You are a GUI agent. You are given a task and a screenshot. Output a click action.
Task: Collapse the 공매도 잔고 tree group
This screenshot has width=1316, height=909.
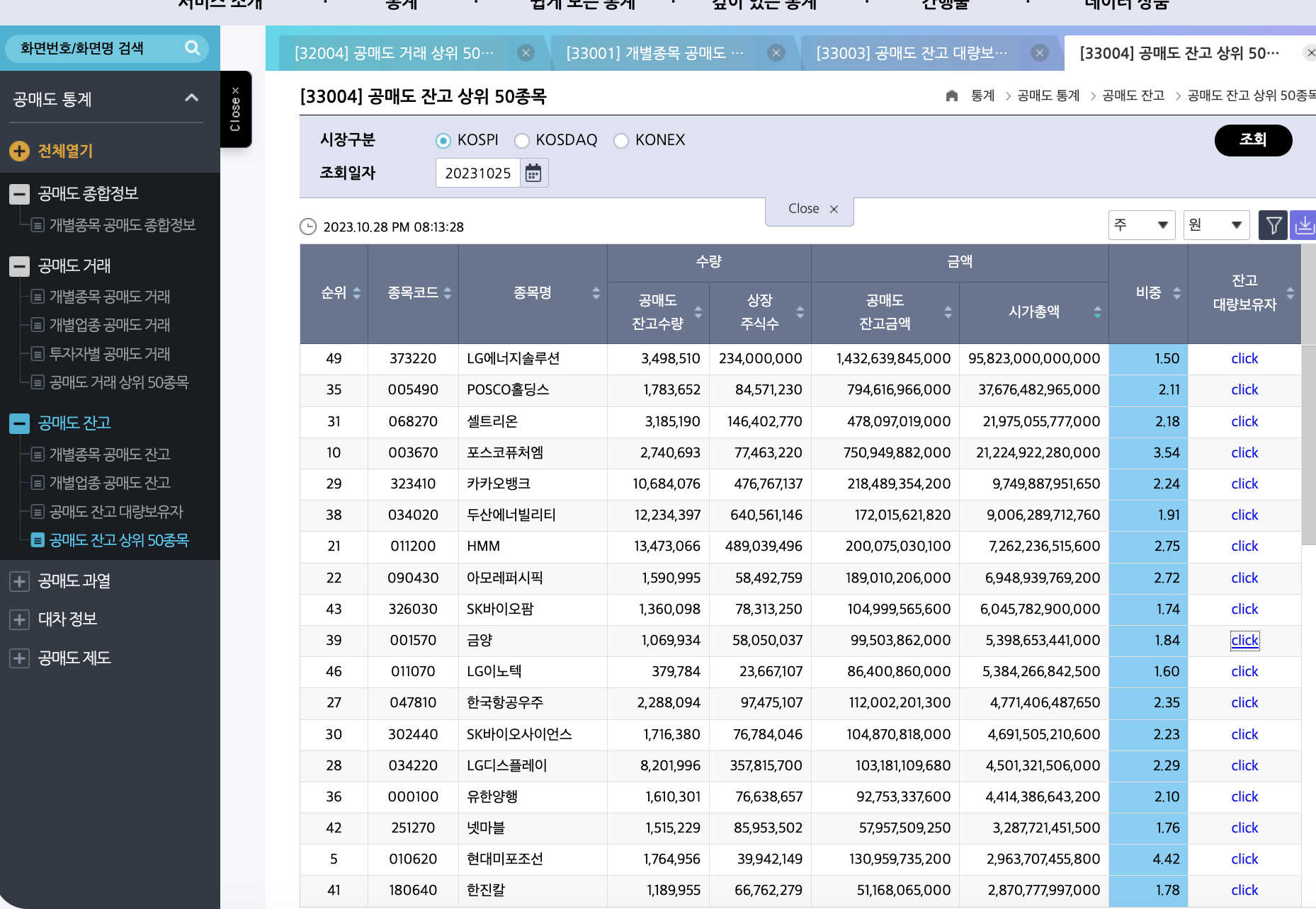tap(19, 423)
